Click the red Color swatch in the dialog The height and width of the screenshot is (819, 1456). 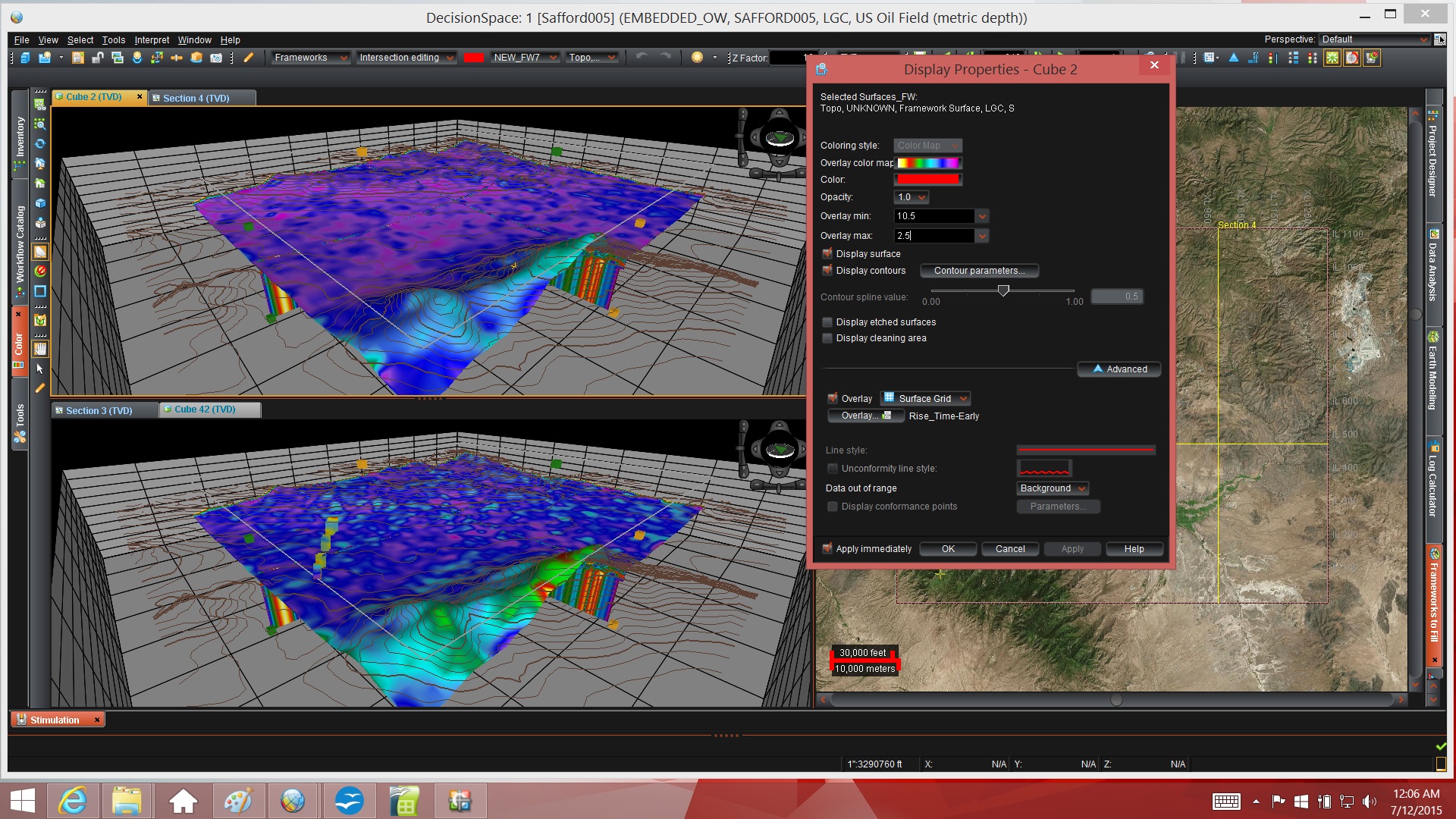pos(928,180)
